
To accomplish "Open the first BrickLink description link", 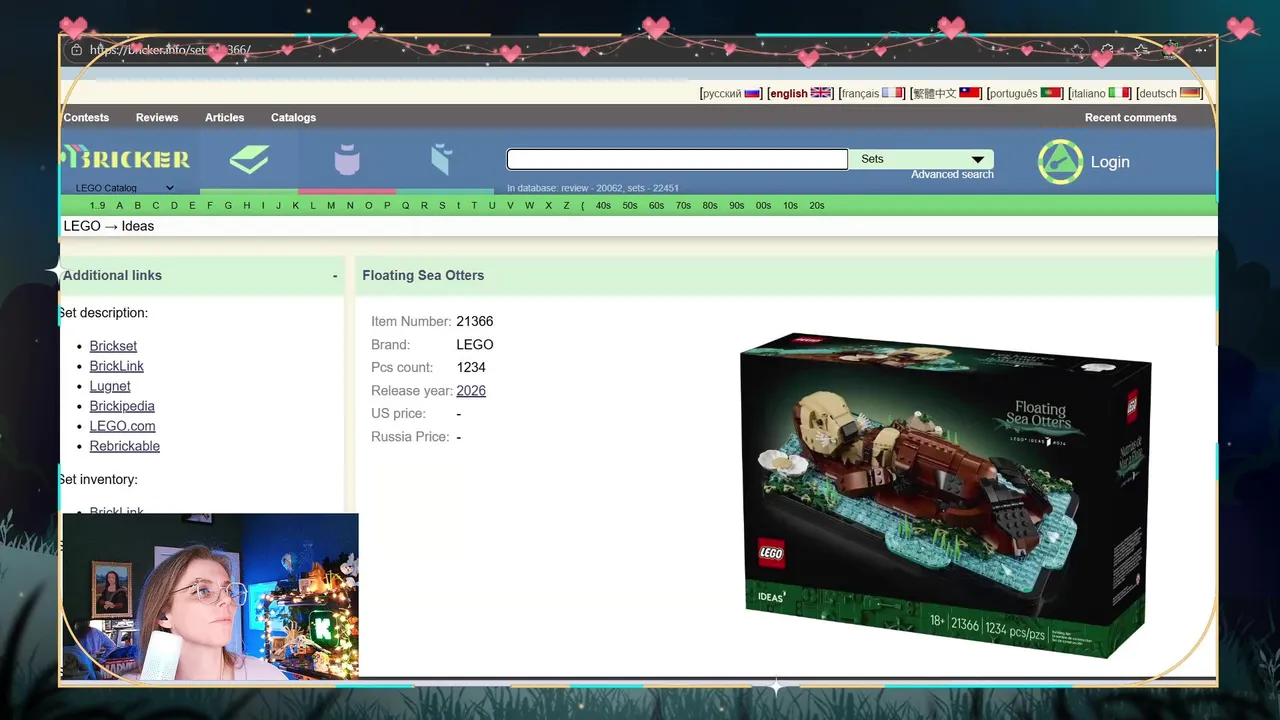I will [x=117, y=366].
